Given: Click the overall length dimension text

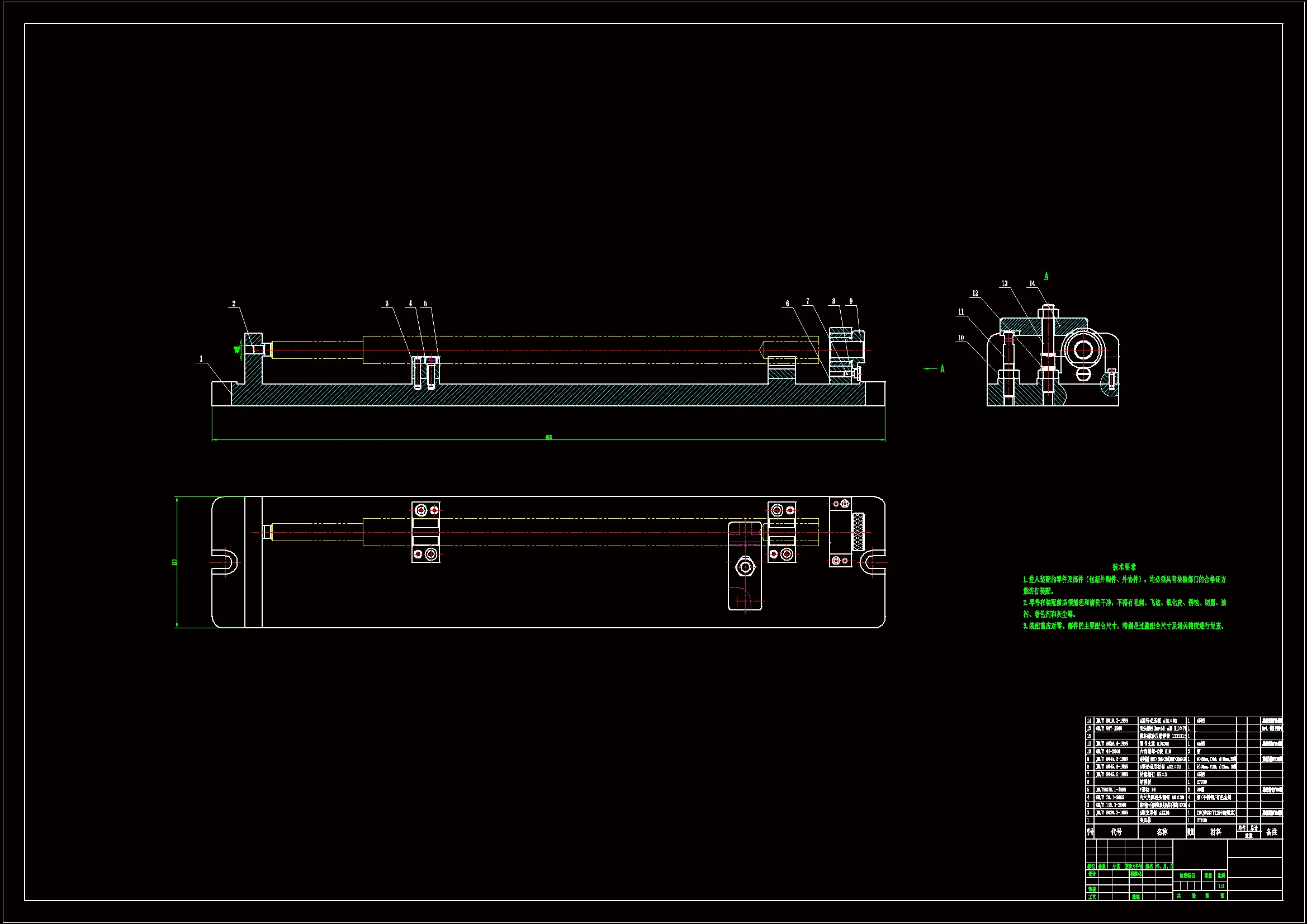Looking at the screenshot, I should coord(548,437).
